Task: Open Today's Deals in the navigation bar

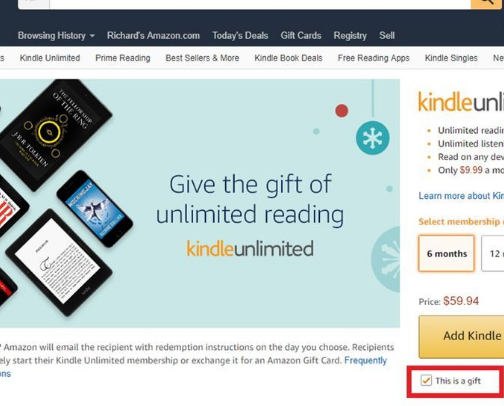Action: pos(240,36)
